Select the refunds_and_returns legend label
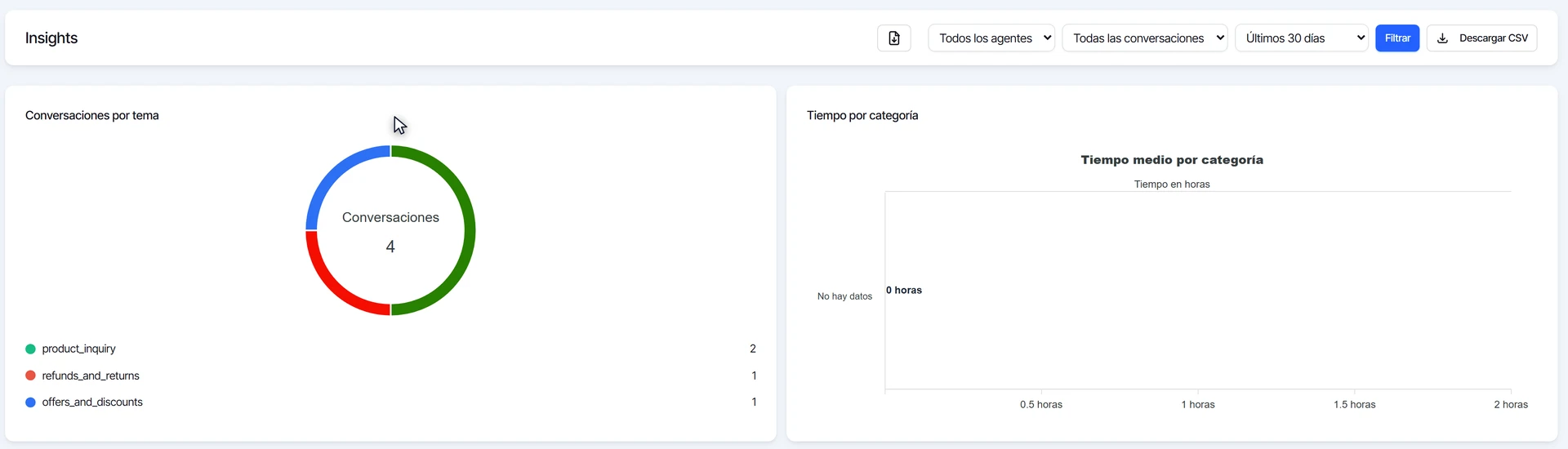 (91, 376)
